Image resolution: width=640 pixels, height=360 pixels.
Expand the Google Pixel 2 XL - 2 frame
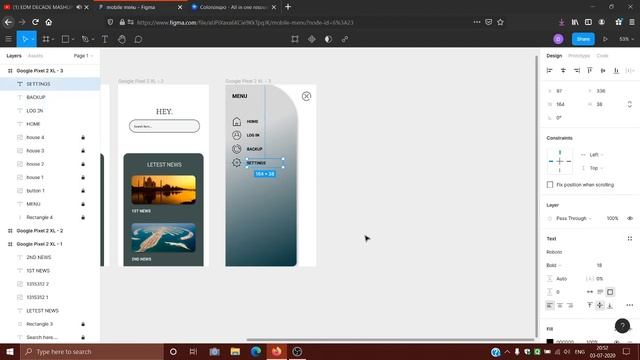(10, 231)
